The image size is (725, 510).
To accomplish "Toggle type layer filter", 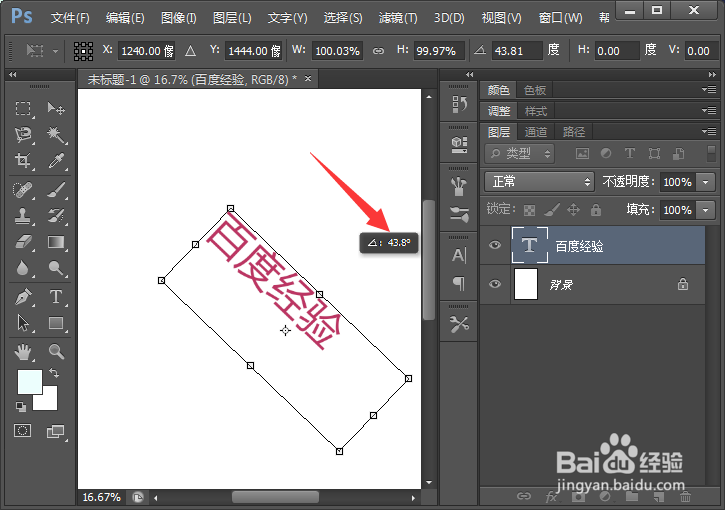I will coord(630,154).
